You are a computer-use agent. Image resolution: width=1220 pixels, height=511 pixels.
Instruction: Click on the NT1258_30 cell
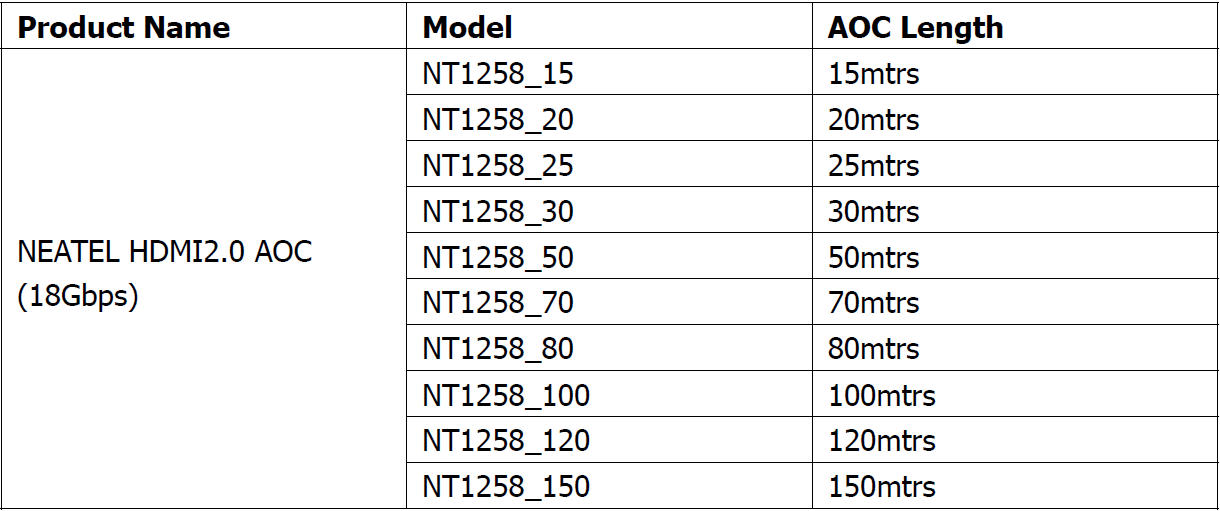(498, 212)
